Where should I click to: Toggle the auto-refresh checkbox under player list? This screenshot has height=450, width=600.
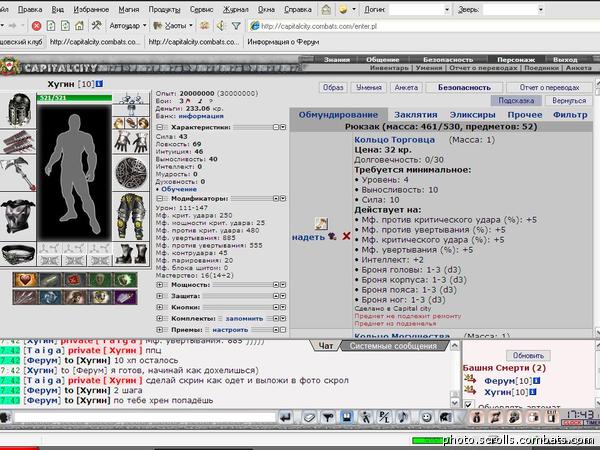[x=468, y=404]
